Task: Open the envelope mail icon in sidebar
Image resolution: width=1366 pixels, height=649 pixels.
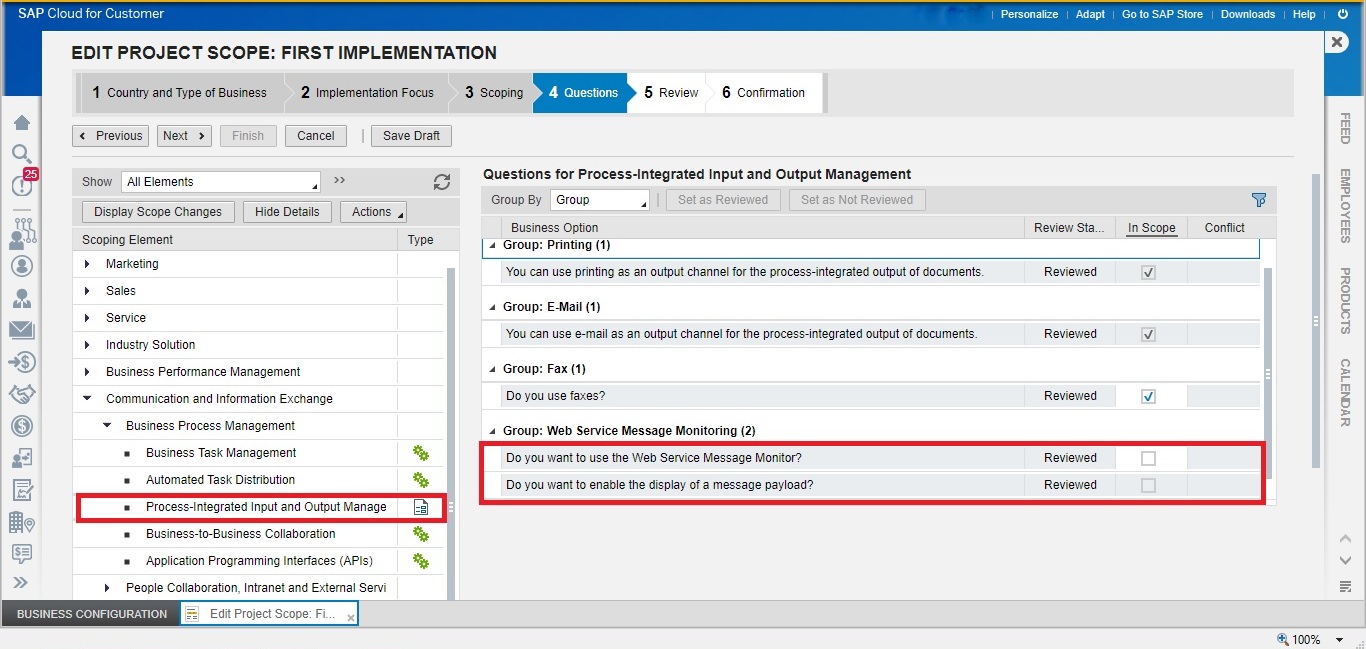Action: coord(21,330)
